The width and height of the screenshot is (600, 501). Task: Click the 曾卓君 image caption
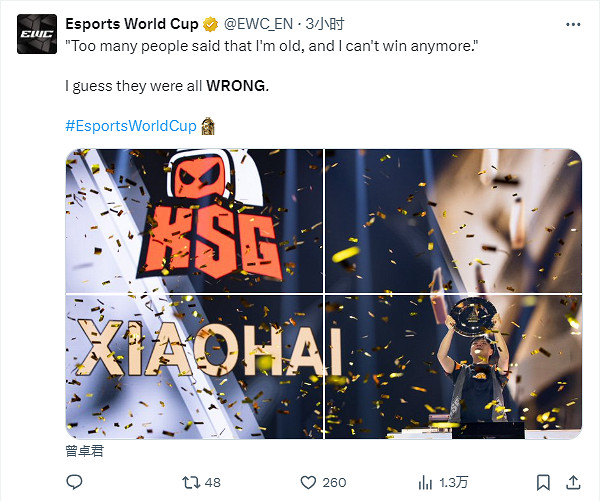[x=85, y=451]
